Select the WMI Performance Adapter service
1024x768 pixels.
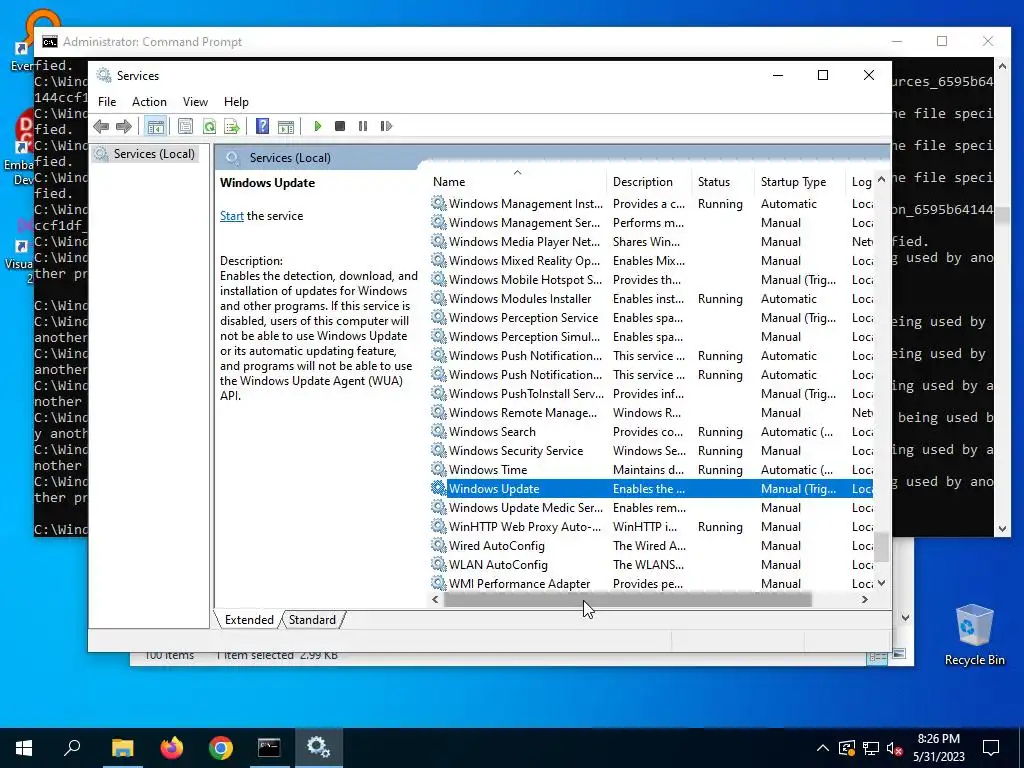519,584
